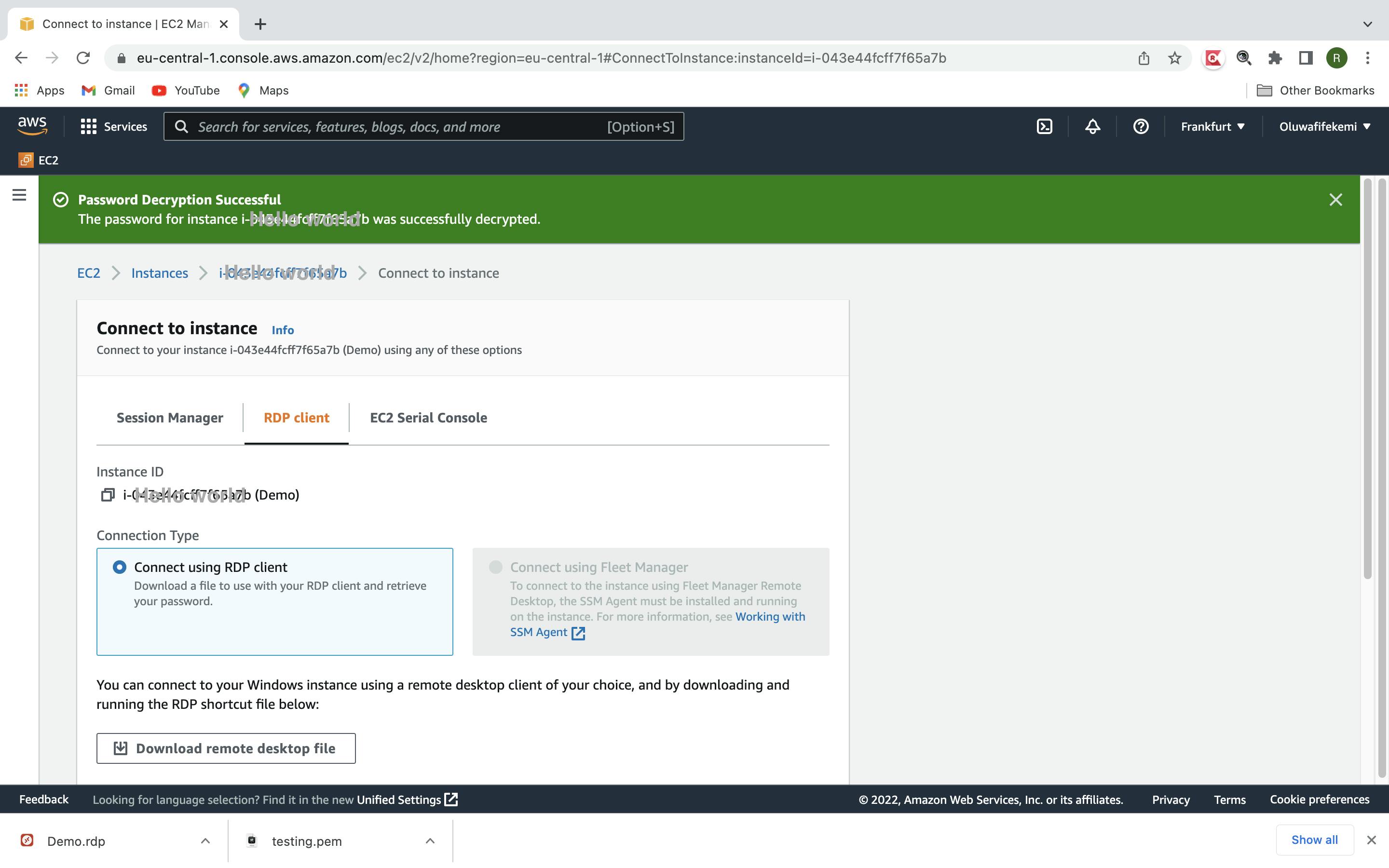Screen dimensions: 1389x868
Task: Open Cookie preferences
Action: pyautogui.click(x=1320, y=800)
